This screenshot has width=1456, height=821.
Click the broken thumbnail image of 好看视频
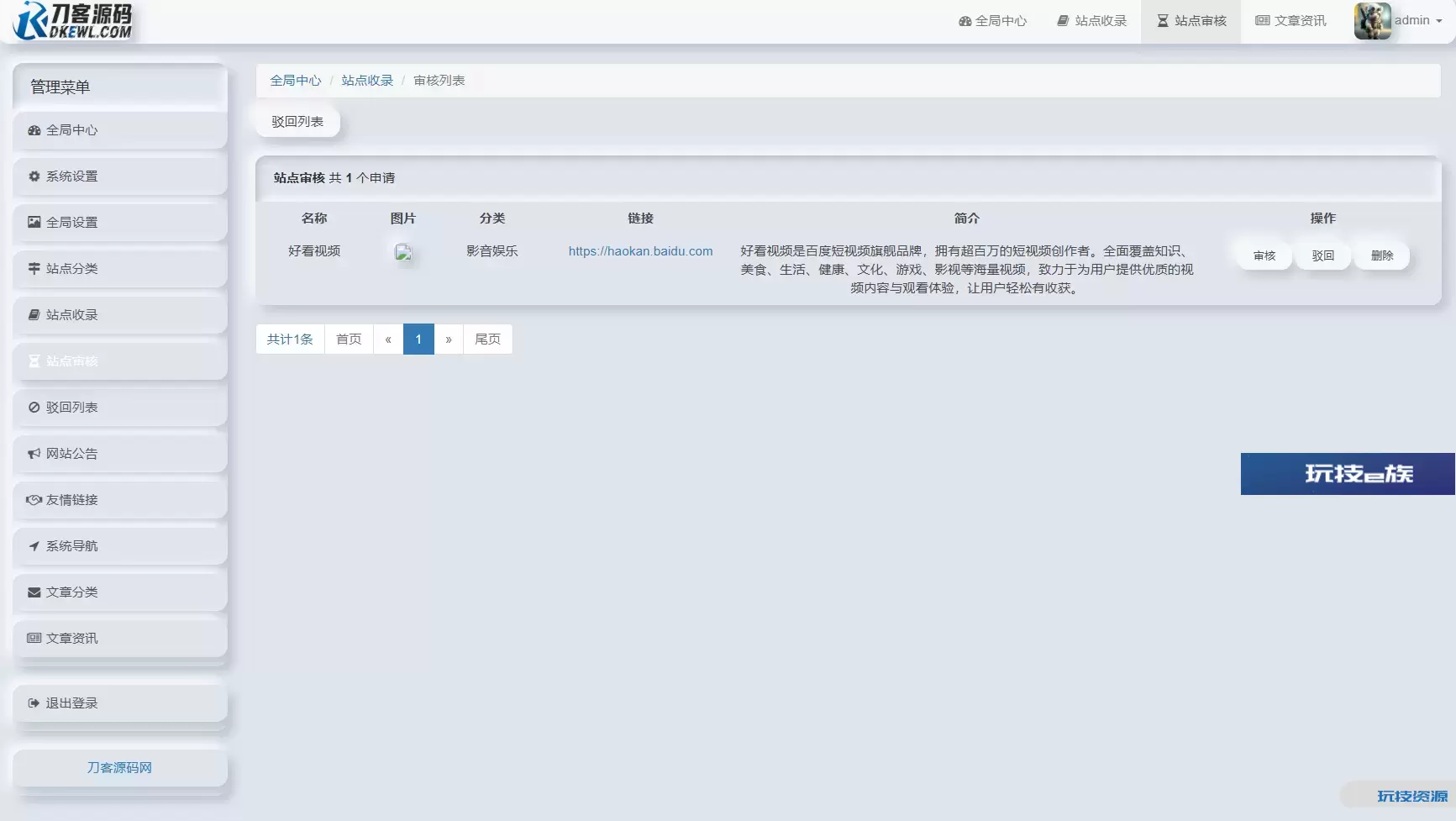coord(403,252)
